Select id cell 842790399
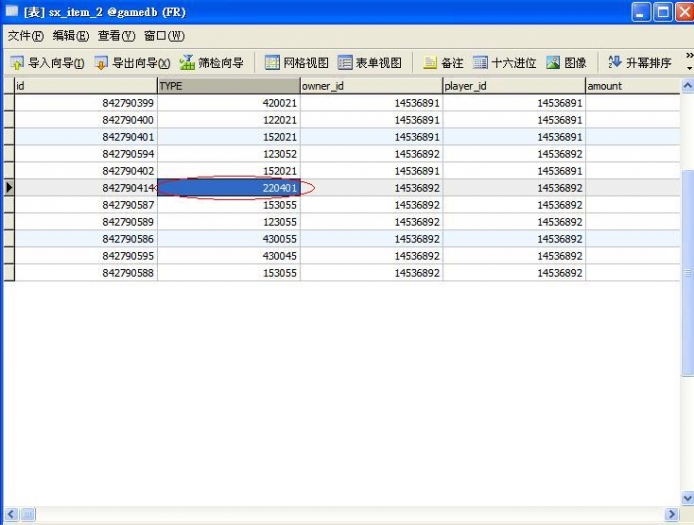This screenshot has height=525, width=694. click(86, 103)
